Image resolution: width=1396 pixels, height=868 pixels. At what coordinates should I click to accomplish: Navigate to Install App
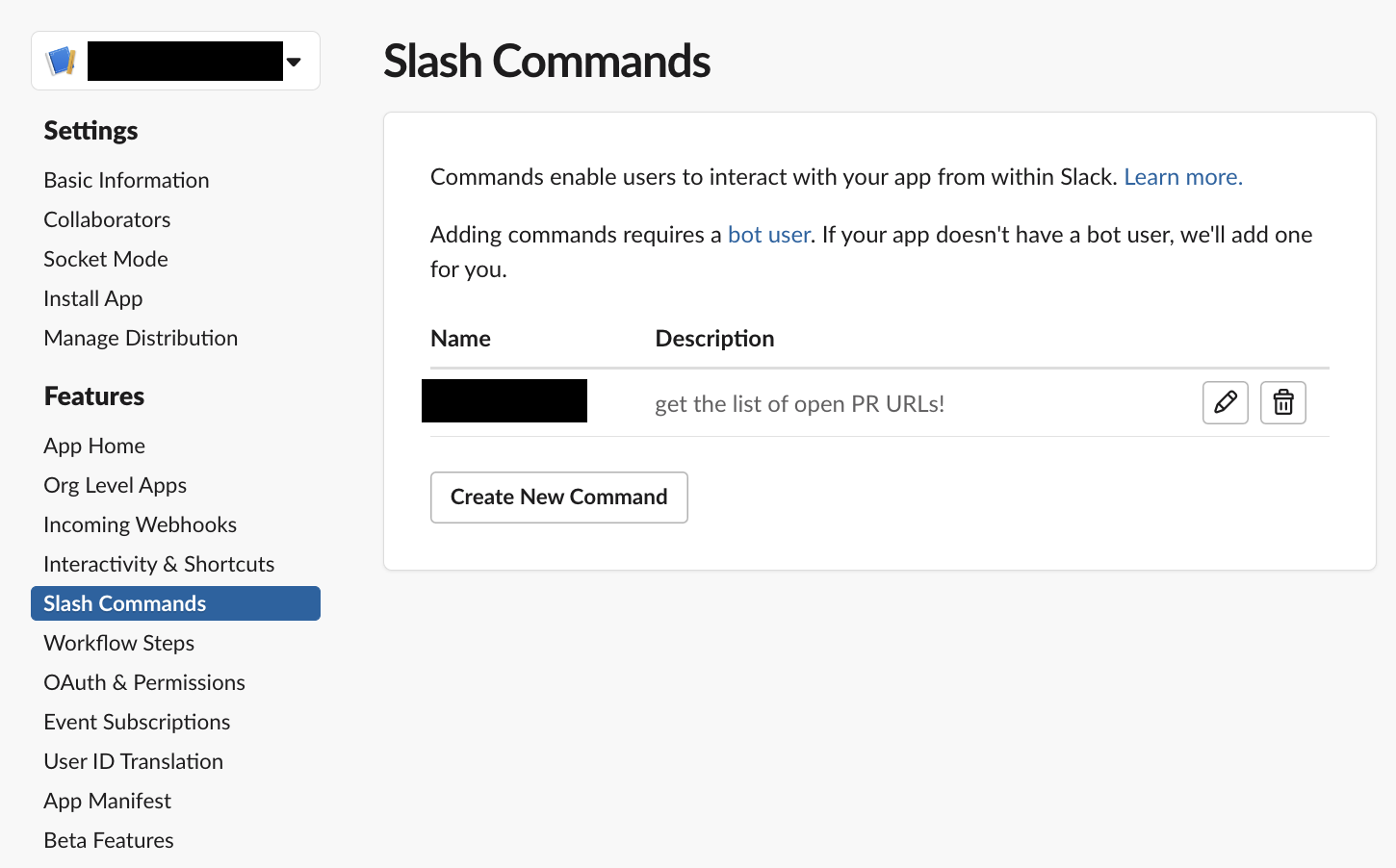coord(93,298)
